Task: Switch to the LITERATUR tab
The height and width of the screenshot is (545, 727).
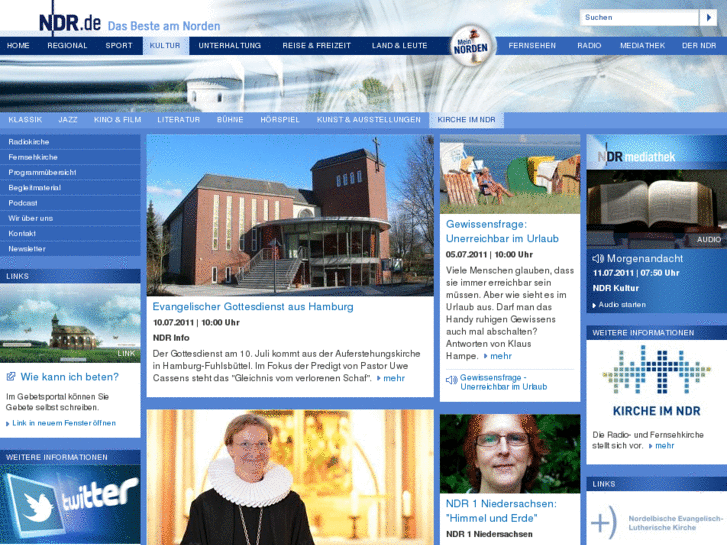Action: [179, 120]
